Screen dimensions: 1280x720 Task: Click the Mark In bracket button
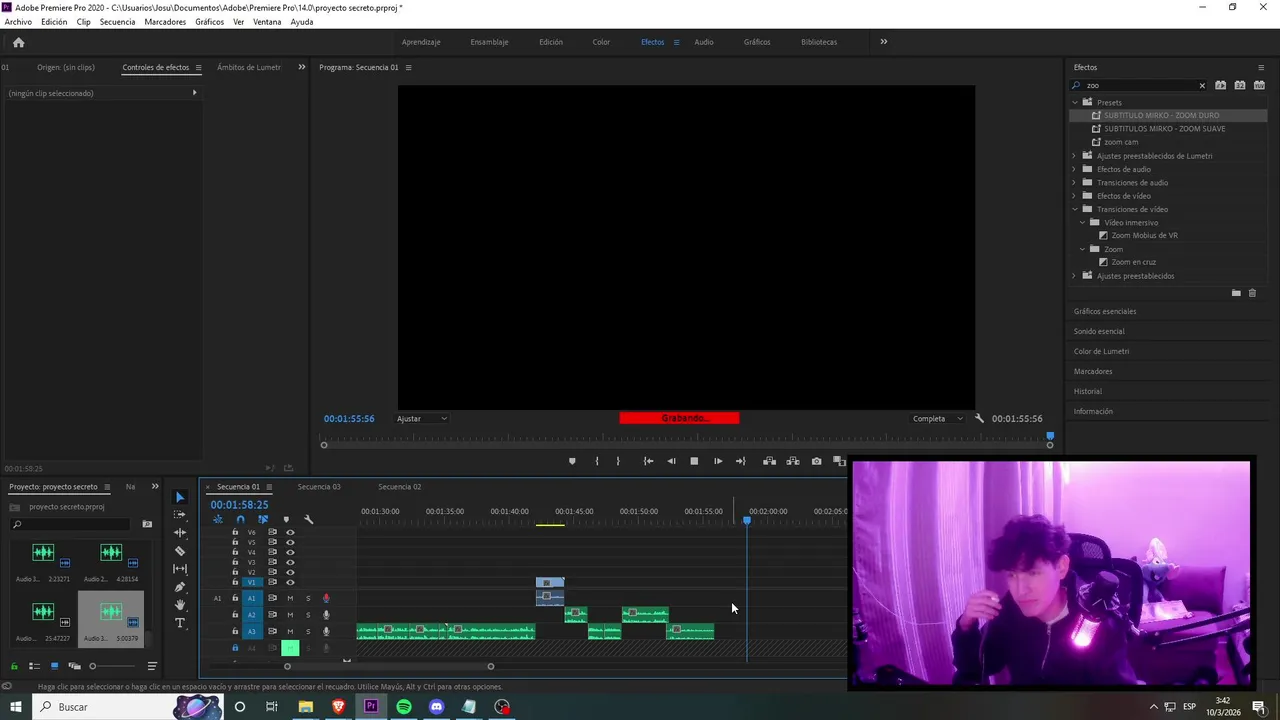[597, 461]
